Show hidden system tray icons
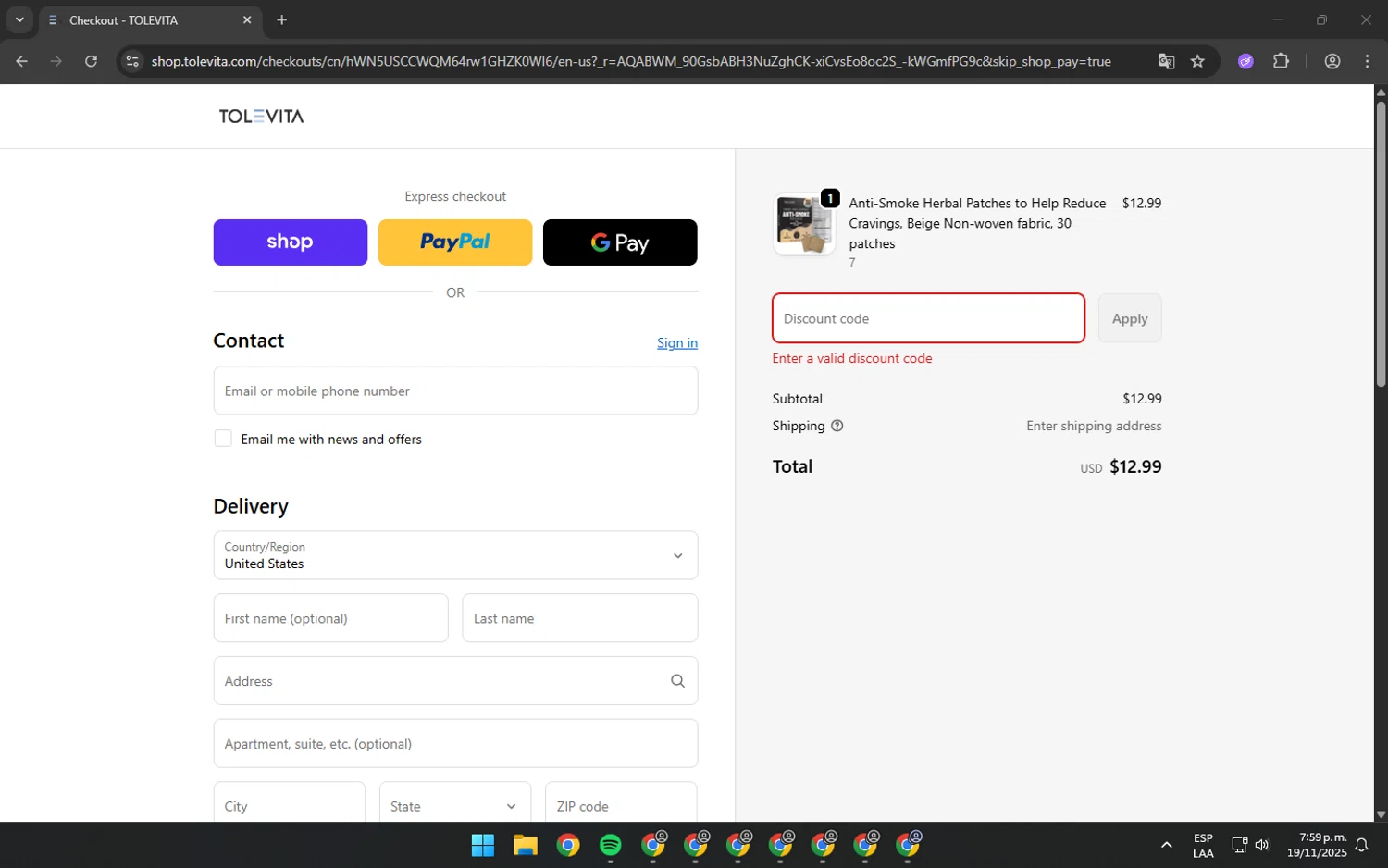 (x=1167, y=845)
